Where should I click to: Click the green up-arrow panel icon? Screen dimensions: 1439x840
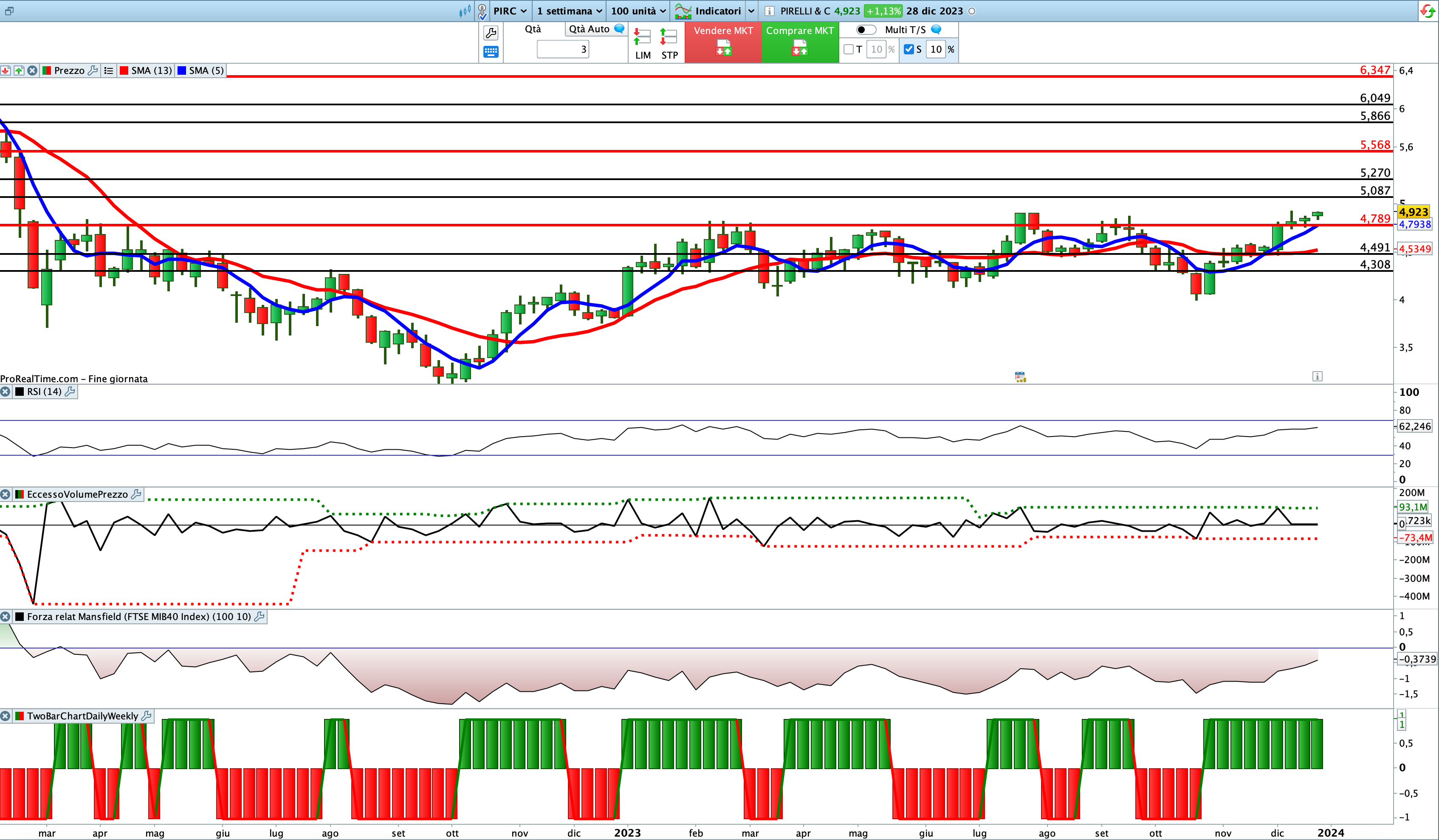tap(19, 70)
